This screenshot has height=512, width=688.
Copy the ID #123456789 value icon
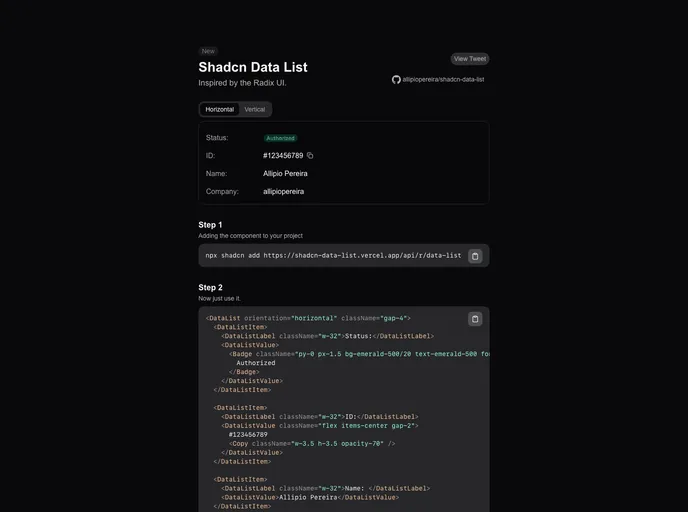[310, 155]
